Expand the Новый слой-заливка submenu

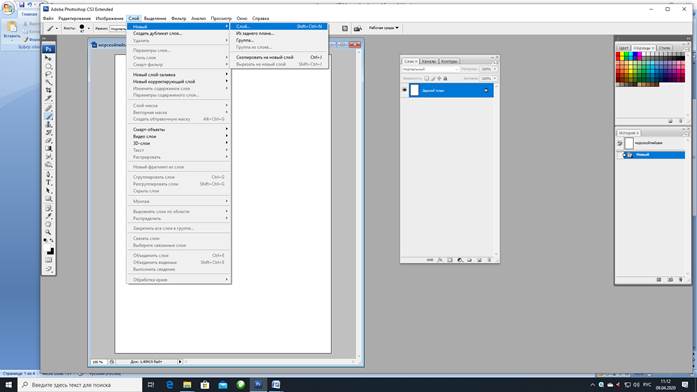coord(179,75)
